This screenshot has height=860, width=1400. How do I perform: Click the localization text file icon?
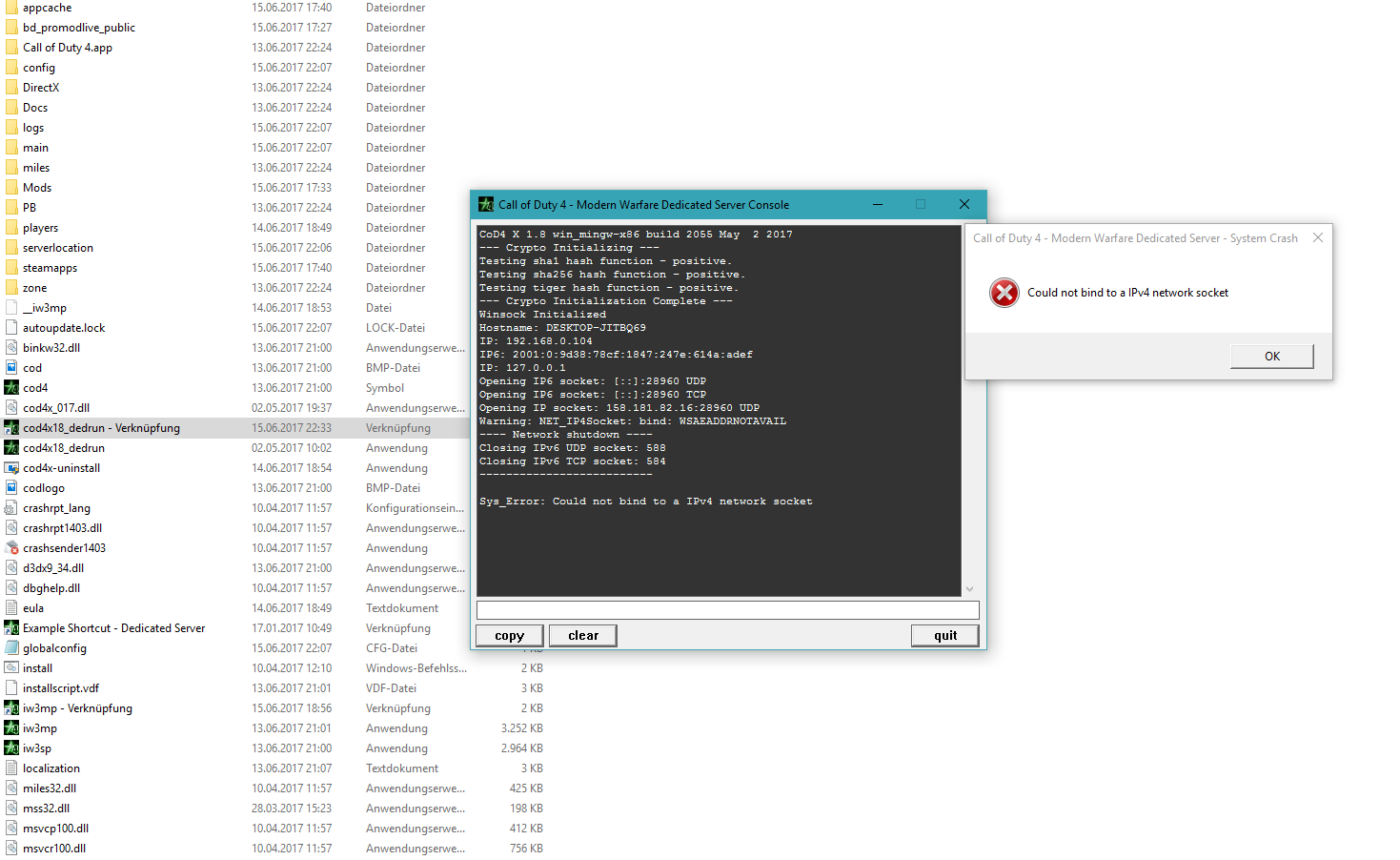coord(11,768)
